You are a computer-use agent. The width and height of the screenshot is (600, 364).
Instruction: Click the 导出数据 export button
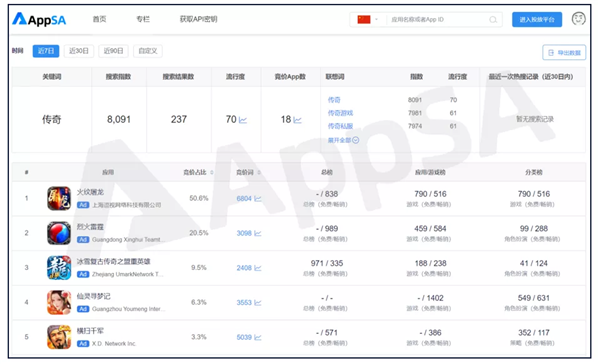[x=564, y=52]
